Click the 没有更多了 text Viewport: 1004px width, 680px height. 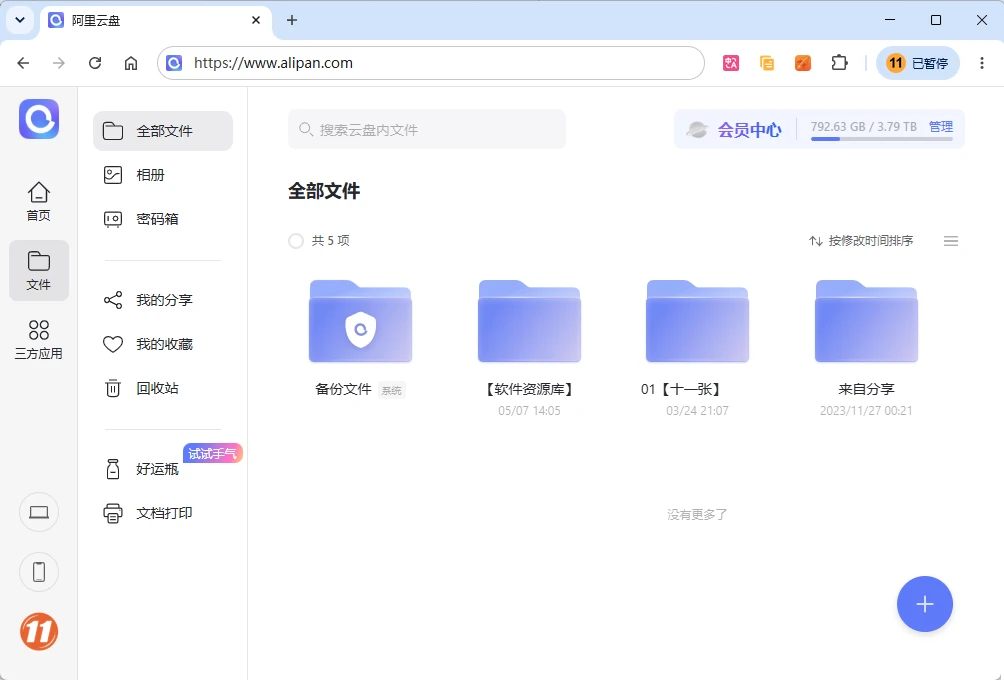click(x=697, y=514)
